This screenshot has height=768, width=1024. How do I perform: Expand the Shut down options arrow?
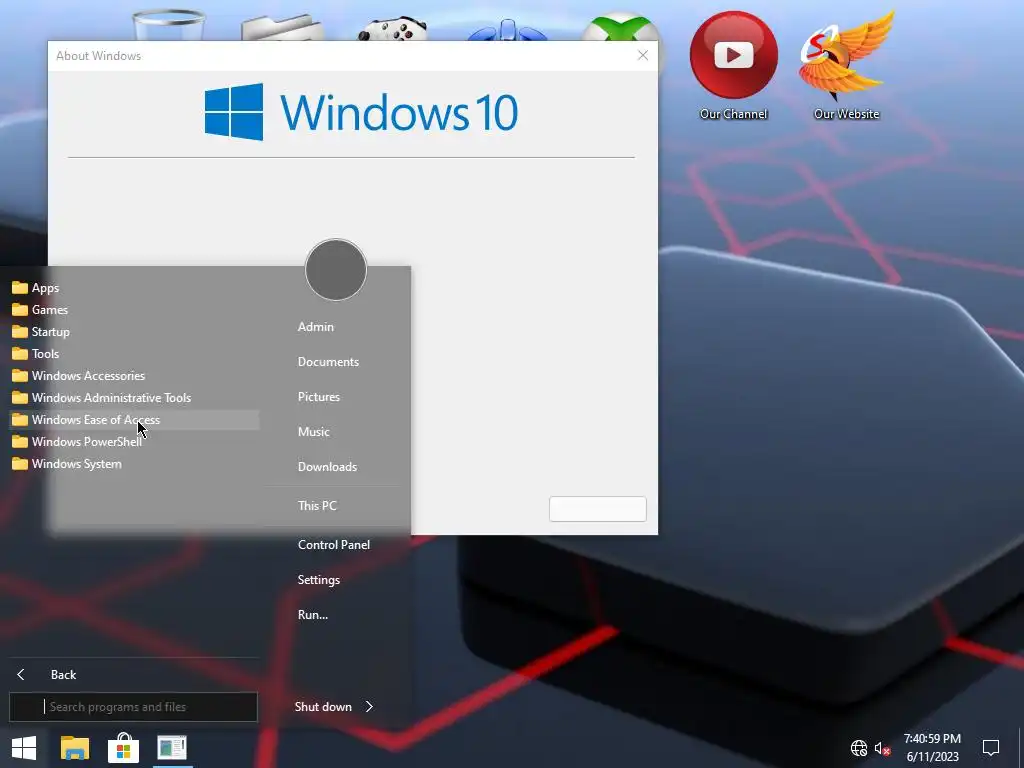[x=369, y=707]
